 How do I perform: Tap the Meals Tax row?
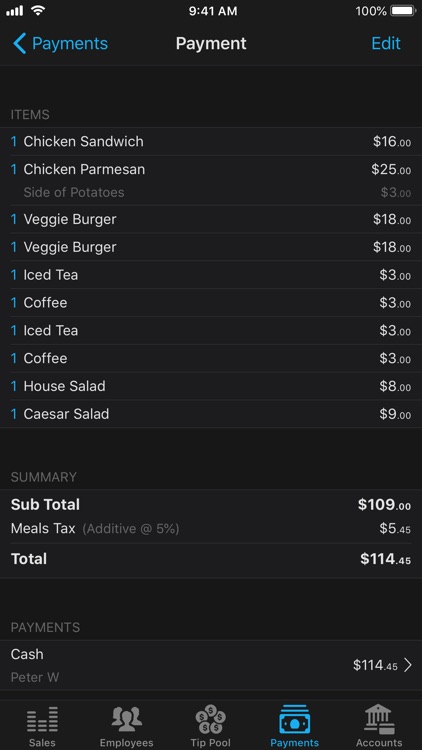point(211,529)
